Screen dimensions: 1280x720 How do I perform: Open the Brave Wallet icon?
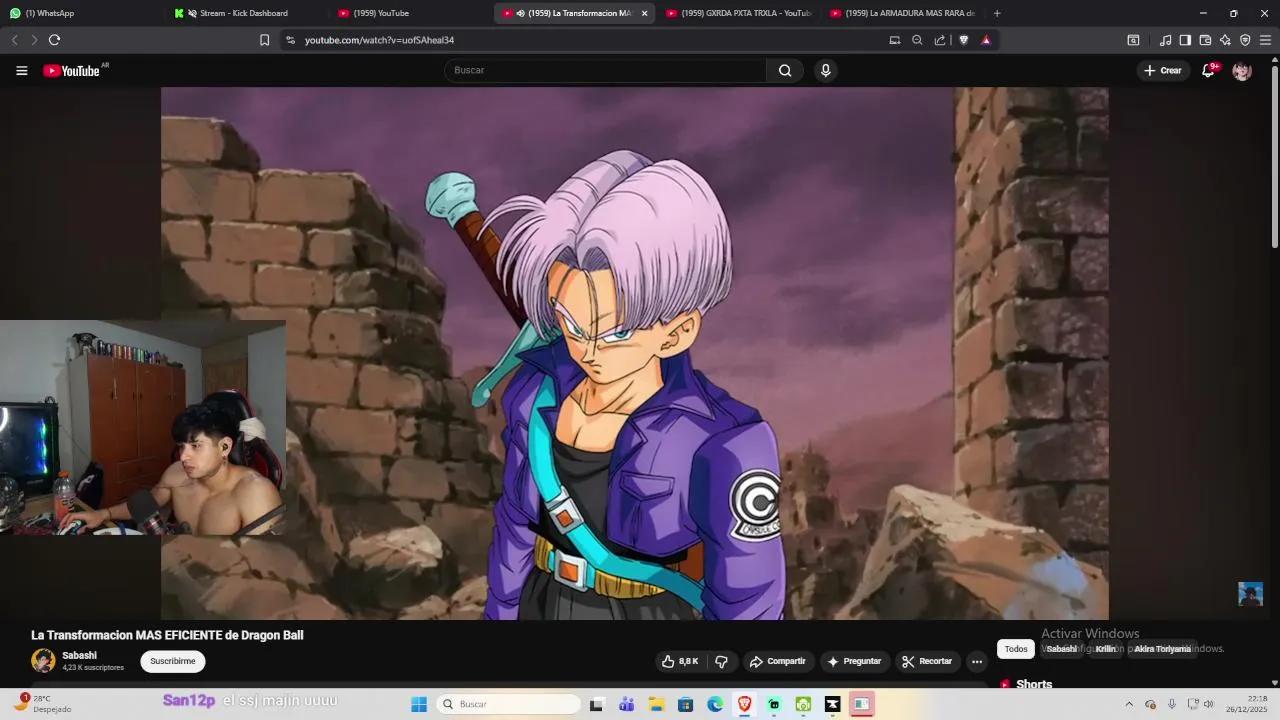pos(1205,40)
